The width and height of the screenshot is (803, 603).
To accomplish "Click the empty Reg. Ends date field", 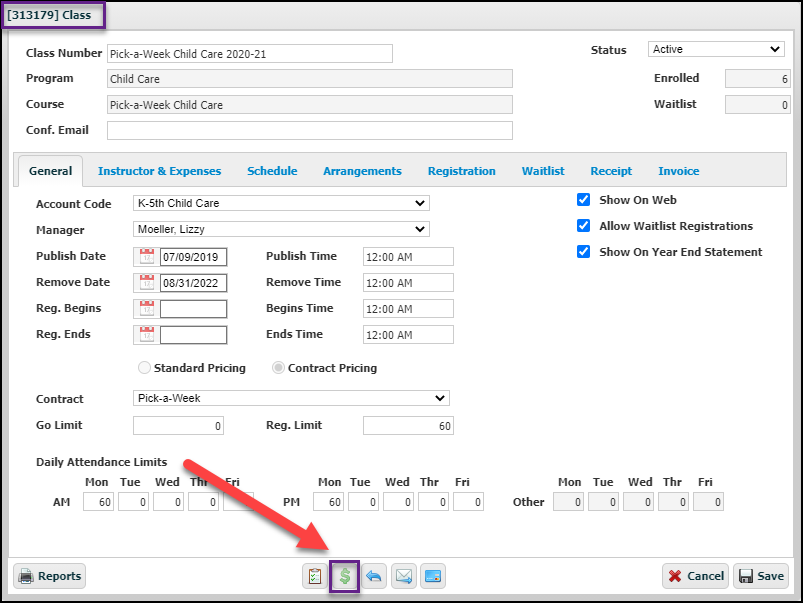I will pyautogui.click(x=194, y=335).
